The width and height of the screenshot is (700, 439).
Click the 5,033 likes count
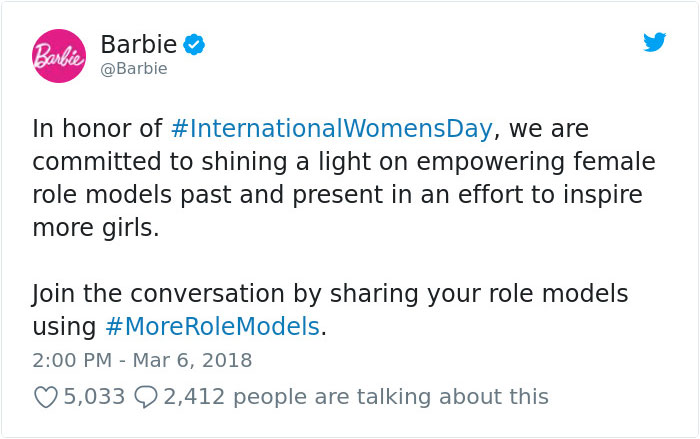[94, 396]
